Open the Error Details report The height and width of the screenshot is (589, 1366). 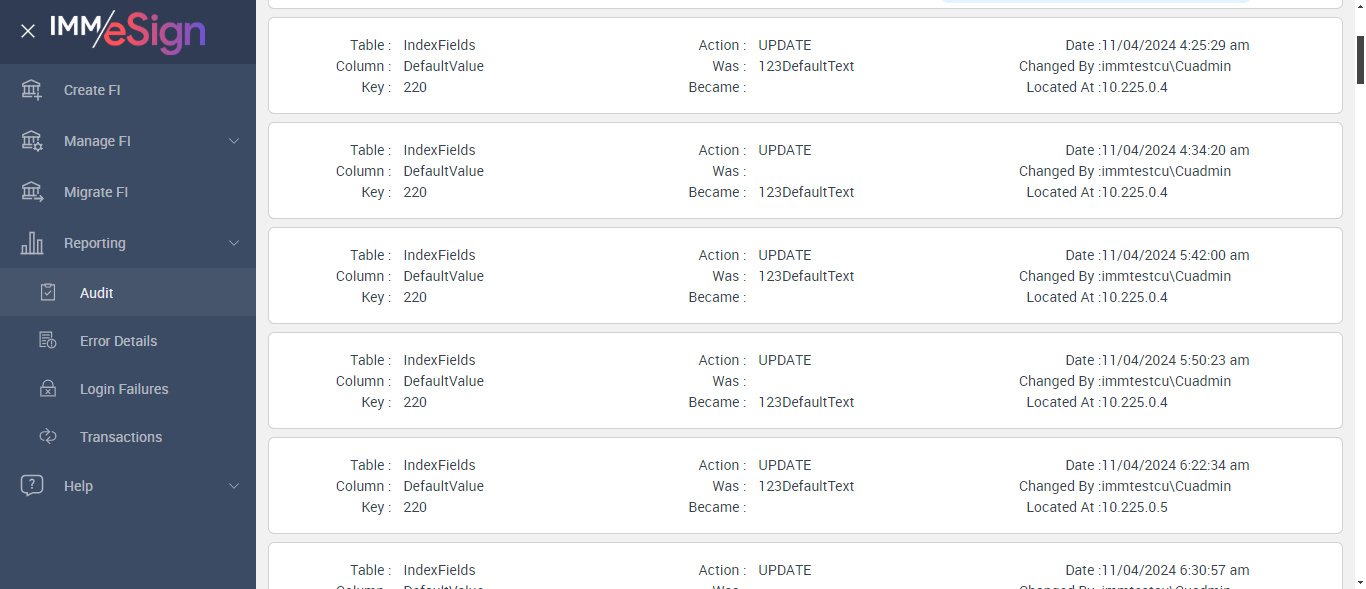click(x=118, y=341)
